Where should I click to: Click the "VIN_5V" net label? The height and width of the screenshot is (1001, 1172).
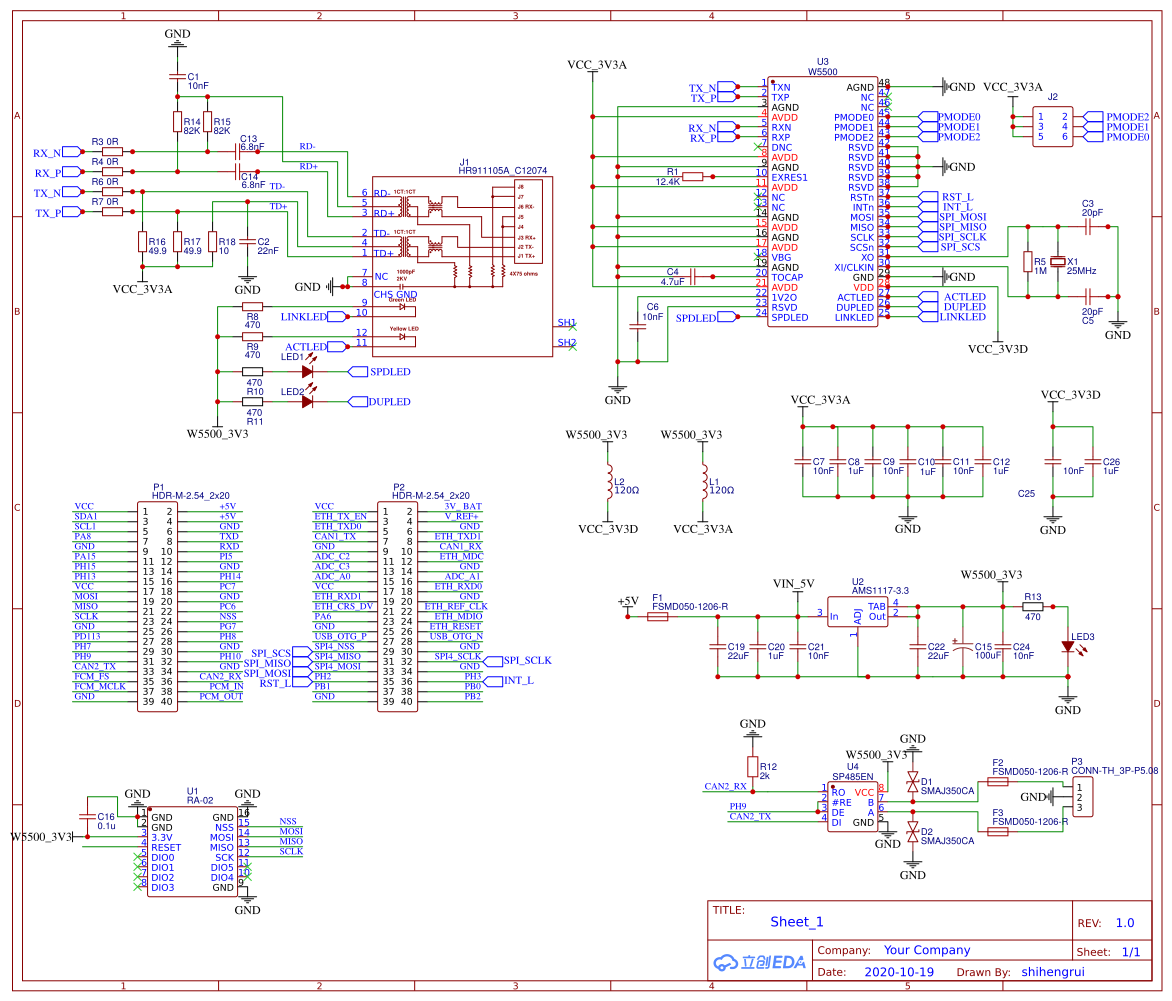pos(793,584)
